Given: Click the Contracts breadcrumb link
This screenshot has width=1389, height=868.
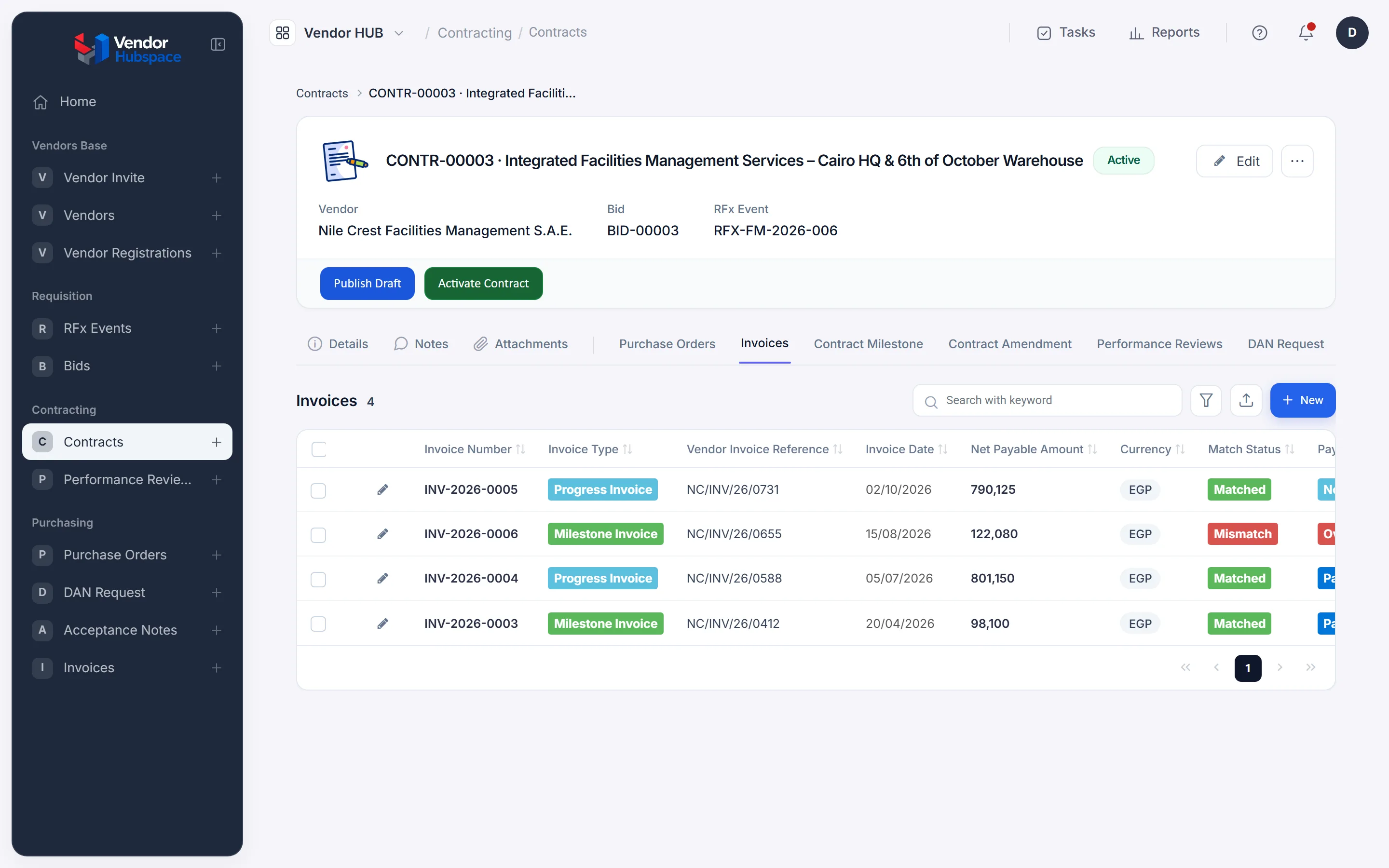Looking at the screenshot, I should 322,93.
